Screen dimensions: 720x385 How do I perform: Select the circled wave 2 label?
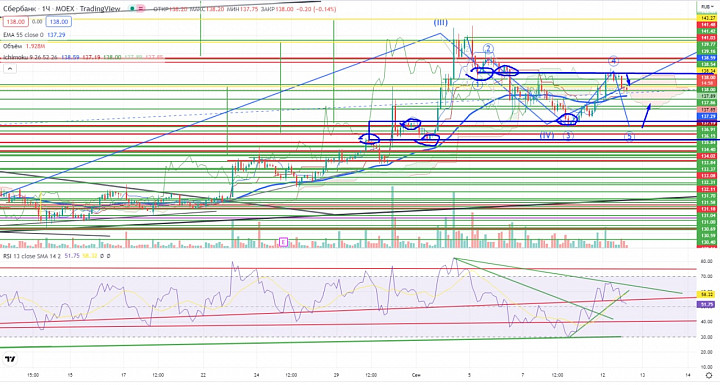488,49
